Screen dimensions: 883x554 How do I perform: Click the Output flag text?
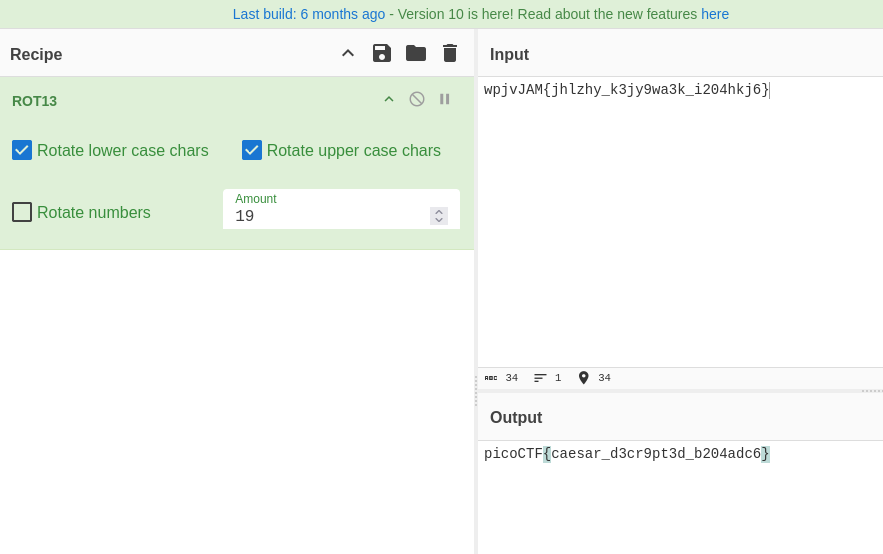tap(626, 454)
